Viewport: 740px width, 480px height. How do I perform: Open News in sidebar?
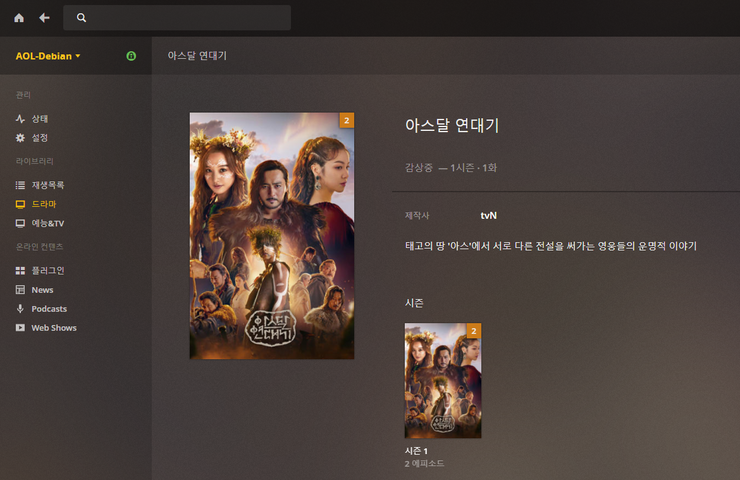(x=42, y=290)
